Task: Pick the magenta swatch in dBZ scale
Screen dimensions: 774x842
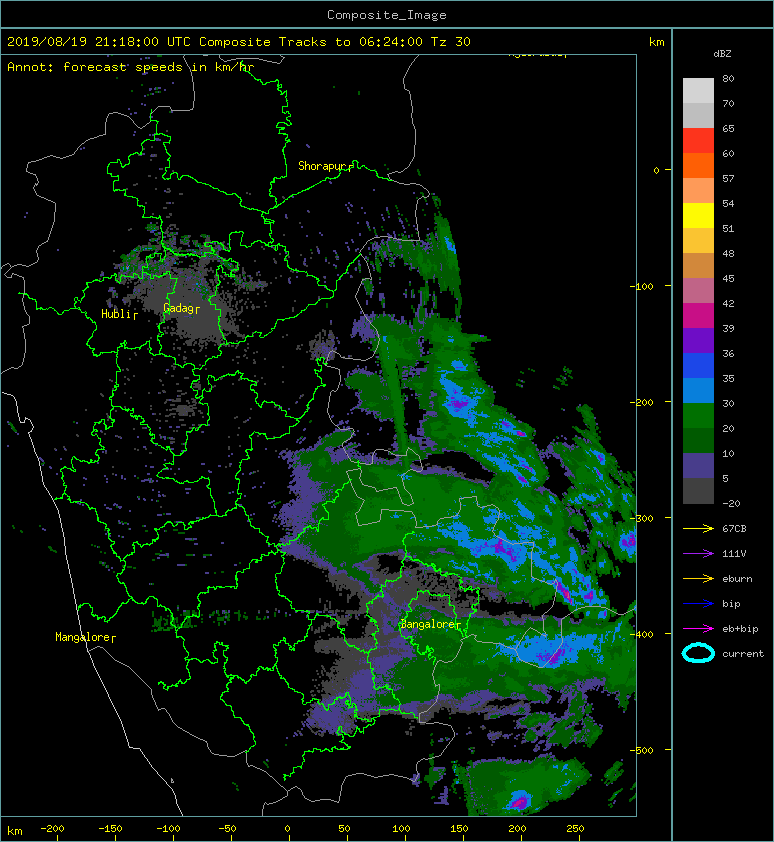Action: [698, 315]
